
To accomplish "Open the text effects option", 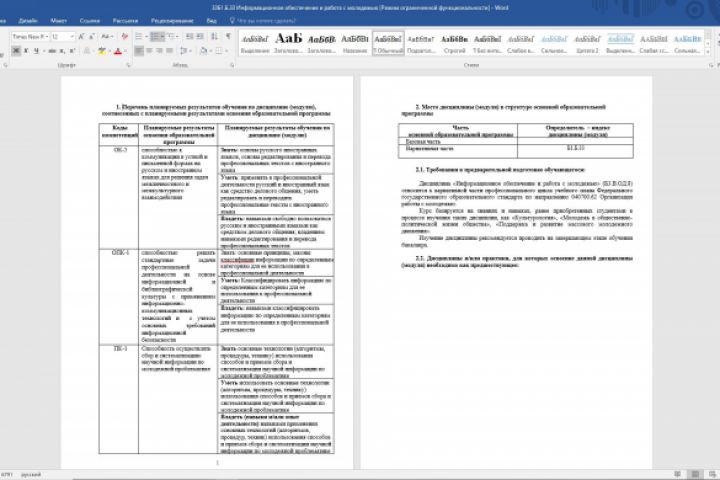I will pos(87,51).
